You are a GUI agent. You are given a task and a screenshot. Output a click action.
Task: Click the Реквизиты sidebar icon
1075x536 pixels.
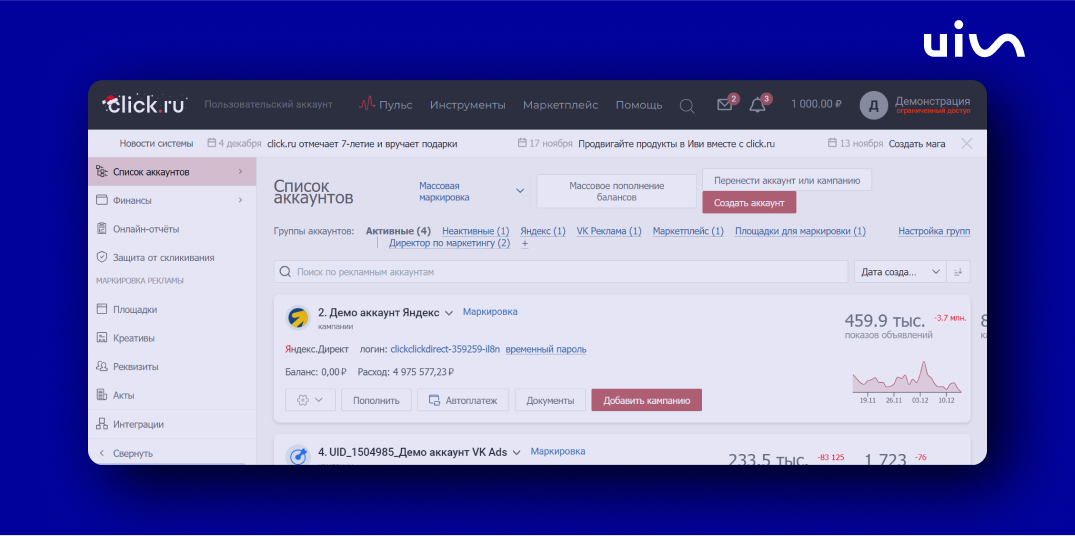click(x=101, y=367)
